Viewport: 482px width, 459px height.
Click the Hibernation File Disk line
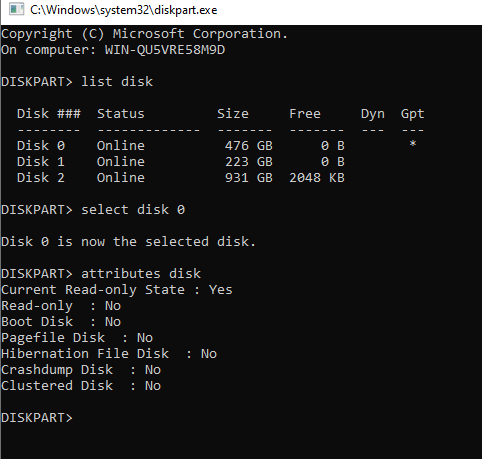click(109, 354)
